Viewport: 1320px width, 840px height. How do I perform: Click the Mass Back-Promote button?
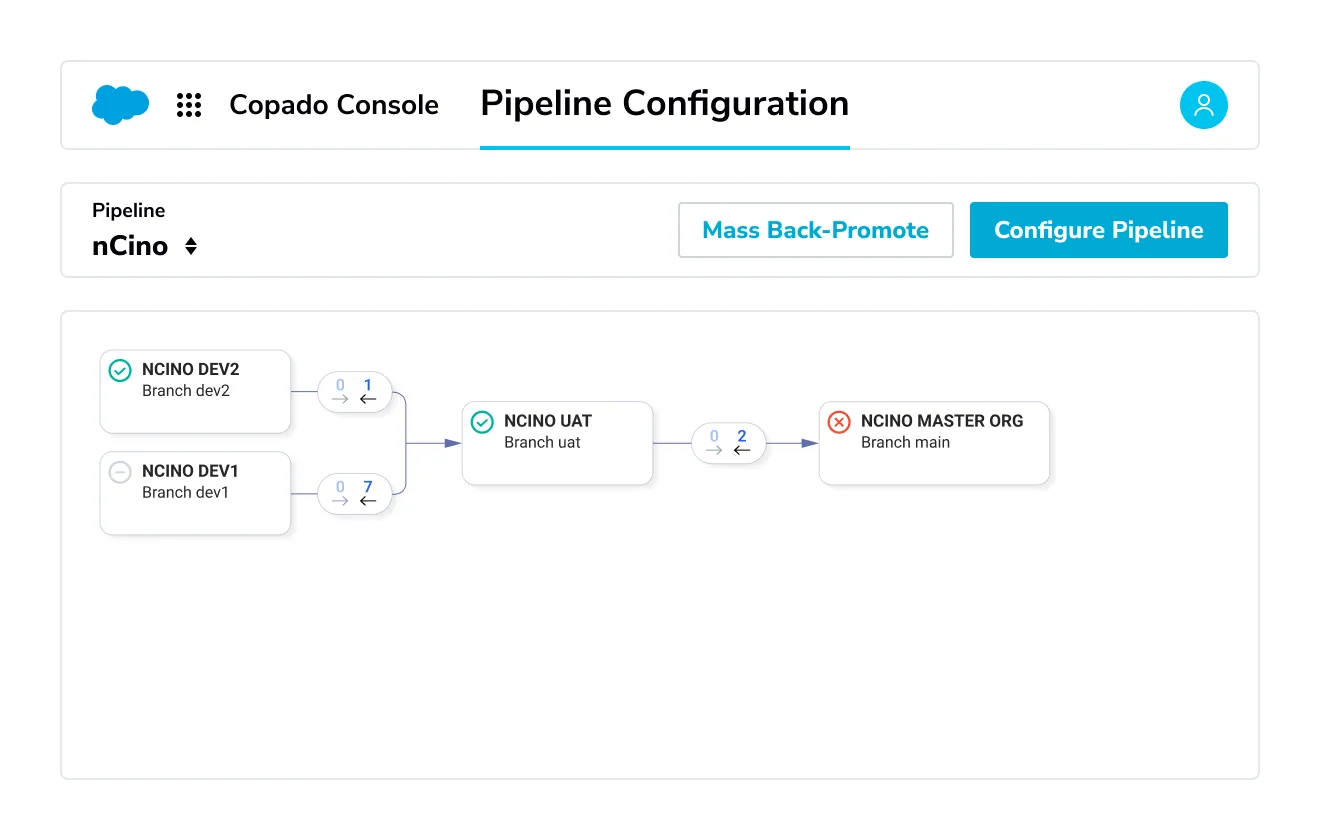tap(815, 230)
